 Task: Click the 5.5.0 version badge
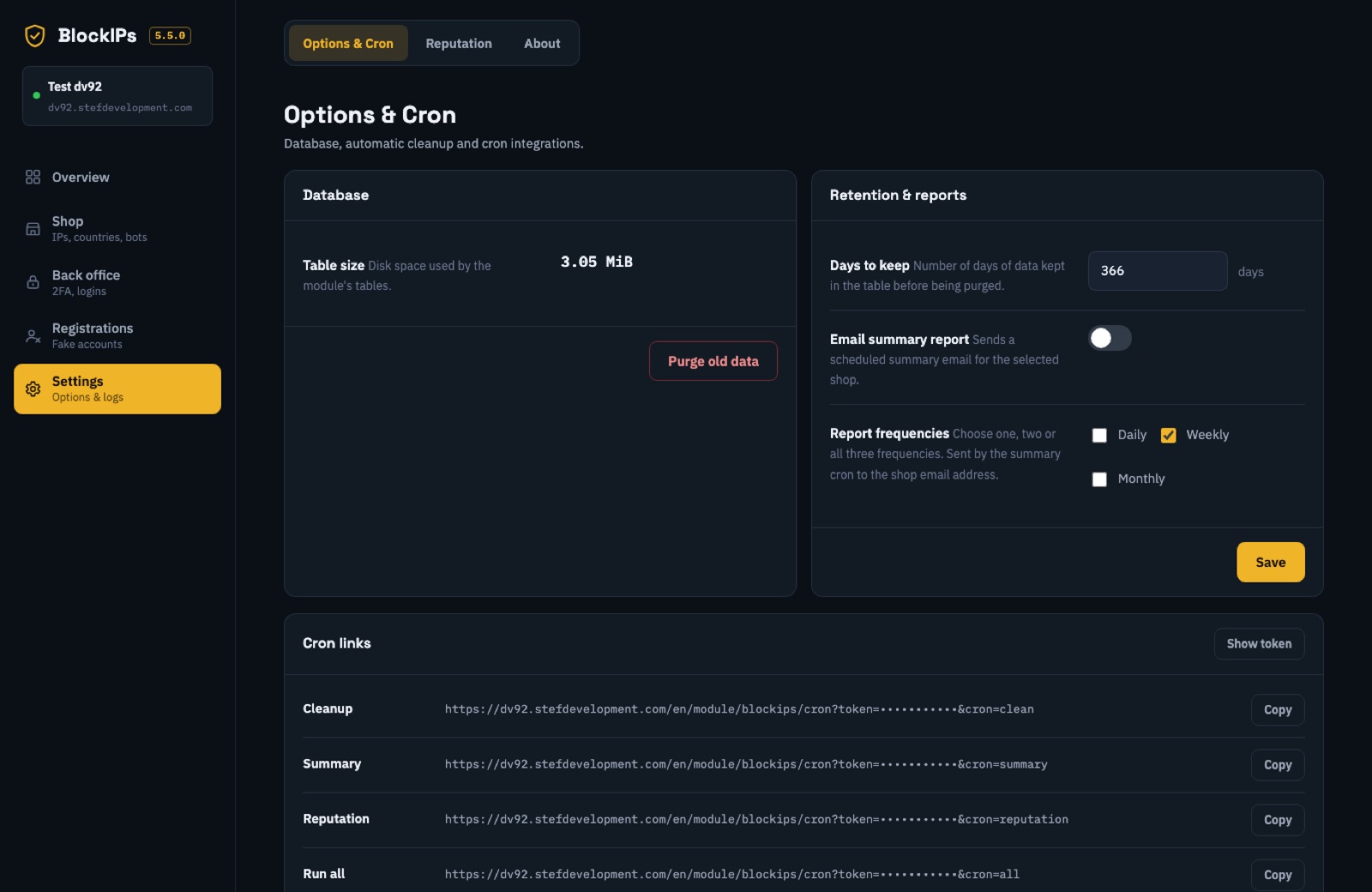point(170,35)
